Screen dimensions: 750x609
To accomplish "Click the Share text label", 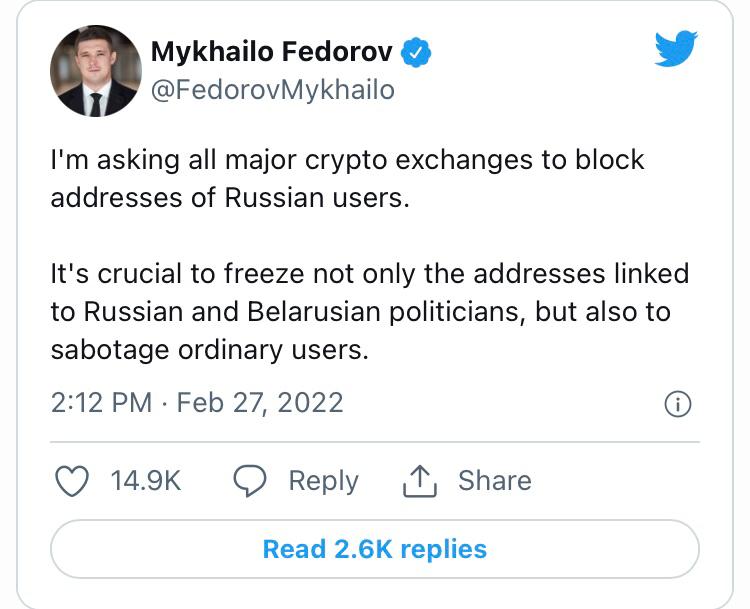I will (x=494, y=481).
